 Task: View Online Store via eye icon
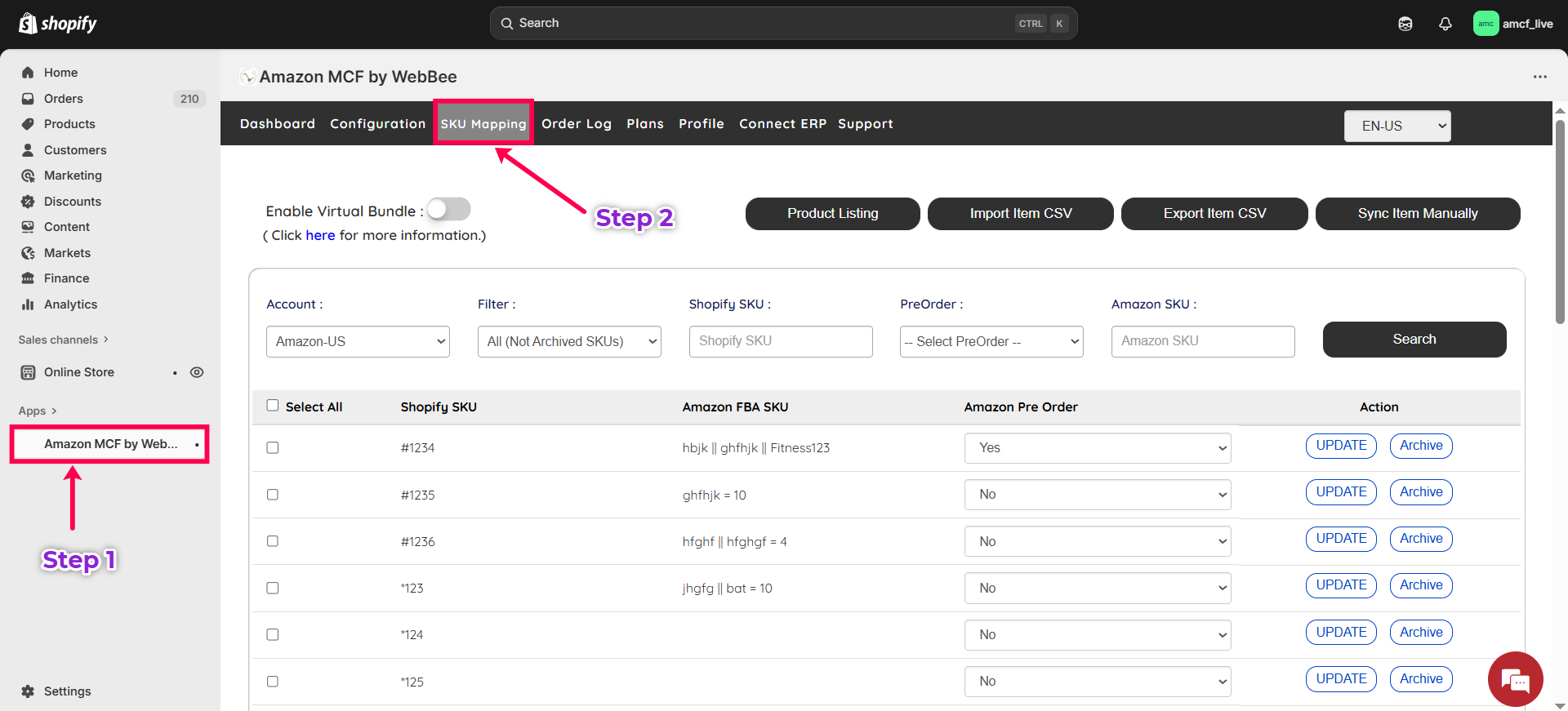(x=197, y=372)
